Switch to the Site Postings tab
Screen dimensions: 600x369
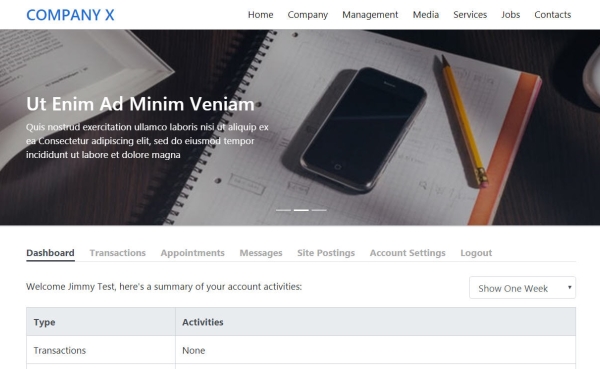(x=326, y=253)
